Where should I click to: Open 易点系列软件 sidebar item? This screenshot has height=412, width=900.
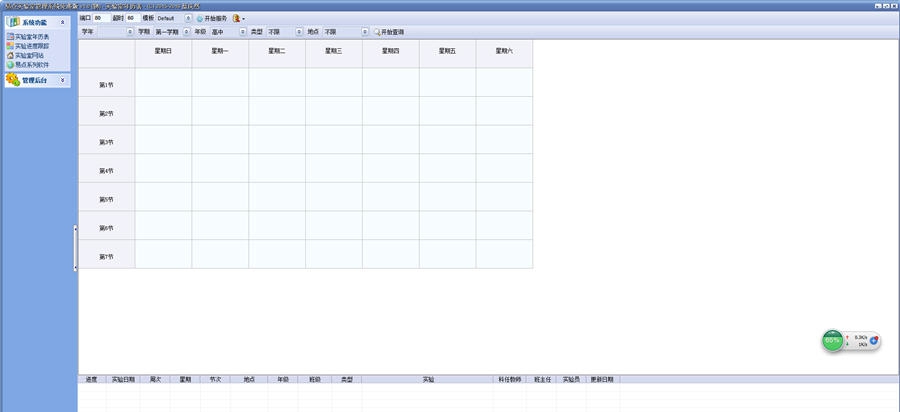[x=31, y=64]
